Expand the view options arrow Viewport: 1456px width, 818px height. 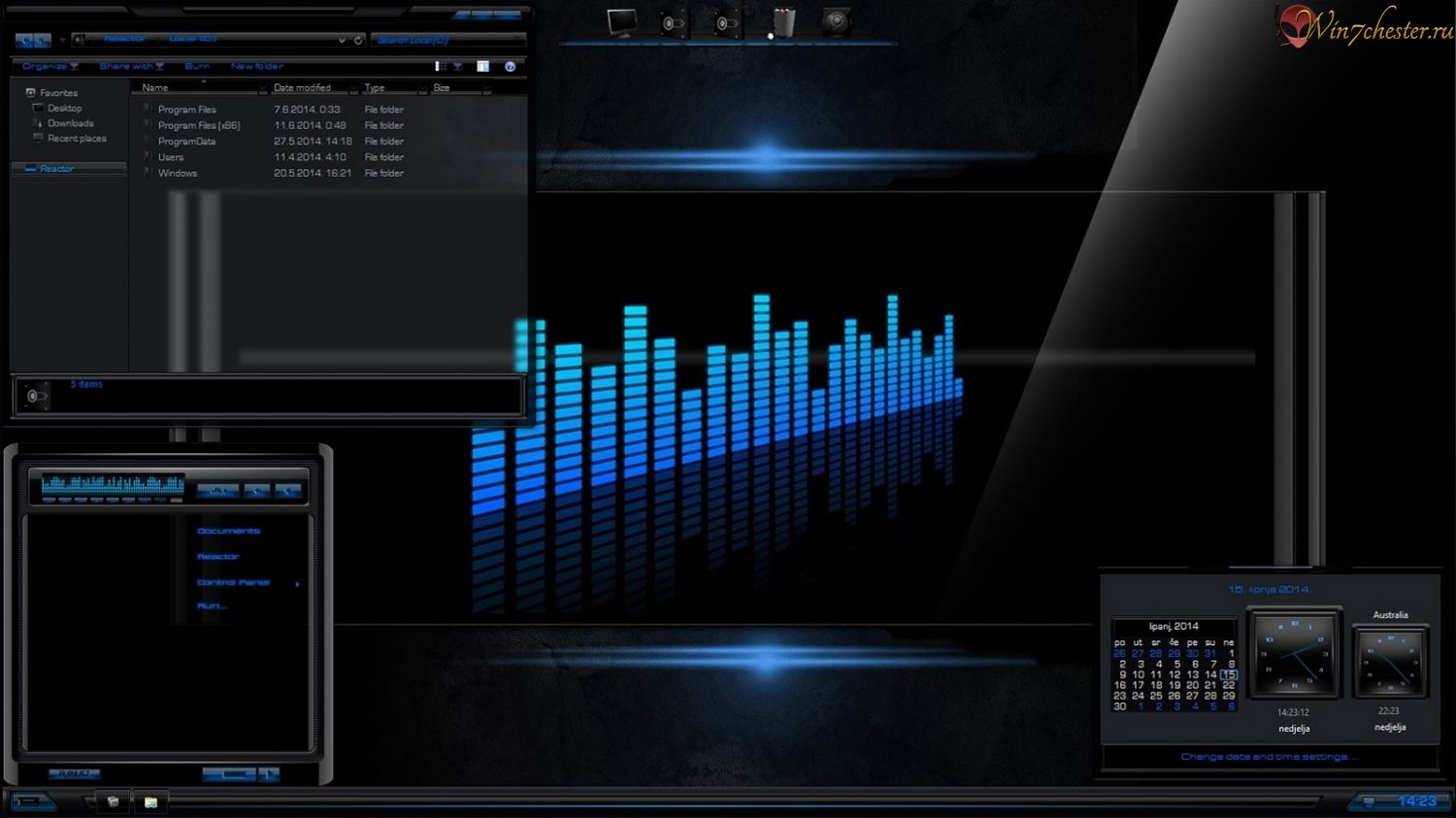pos(457,66)
